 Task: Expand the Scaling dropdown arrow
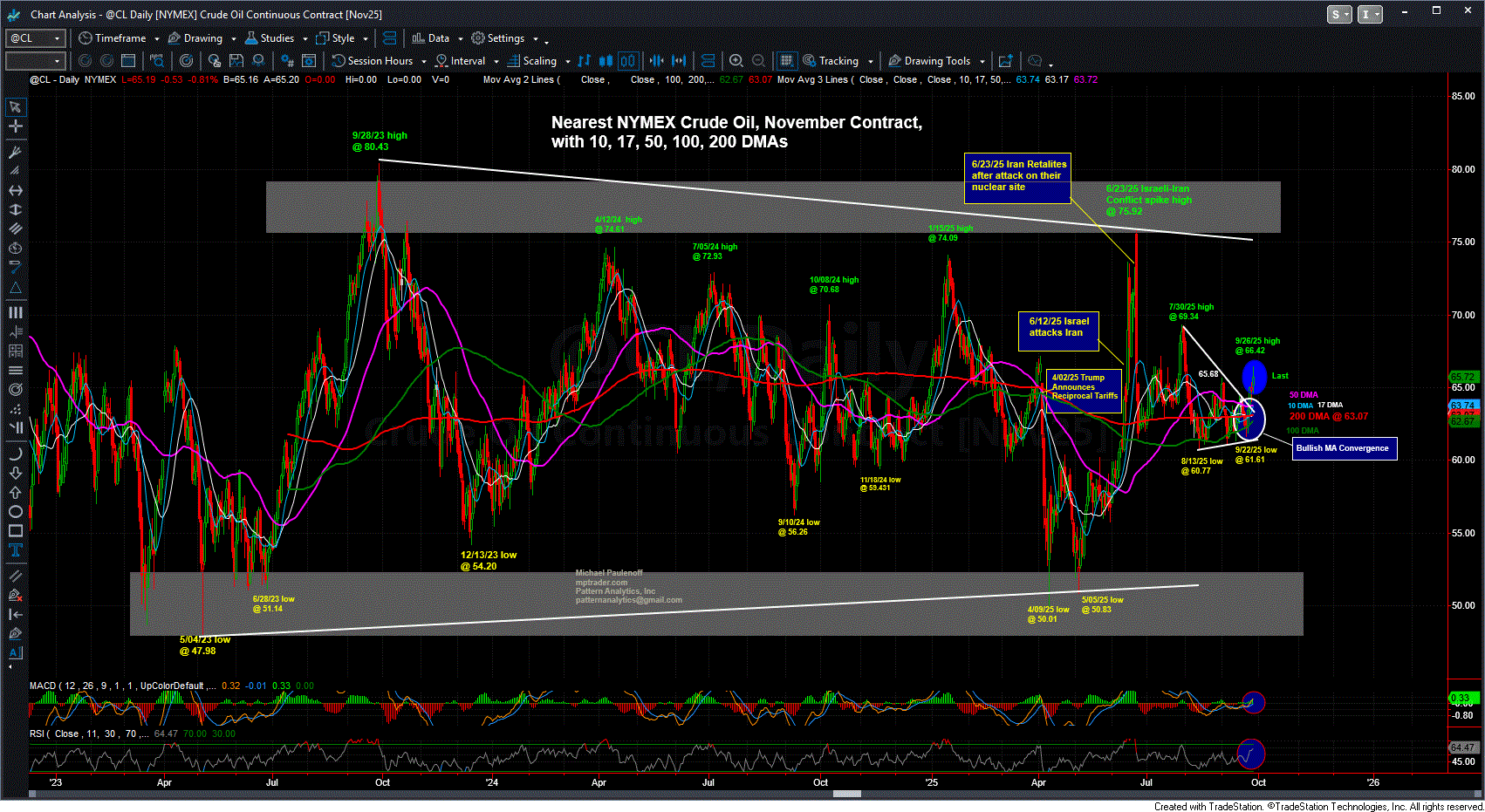[567, 61]
